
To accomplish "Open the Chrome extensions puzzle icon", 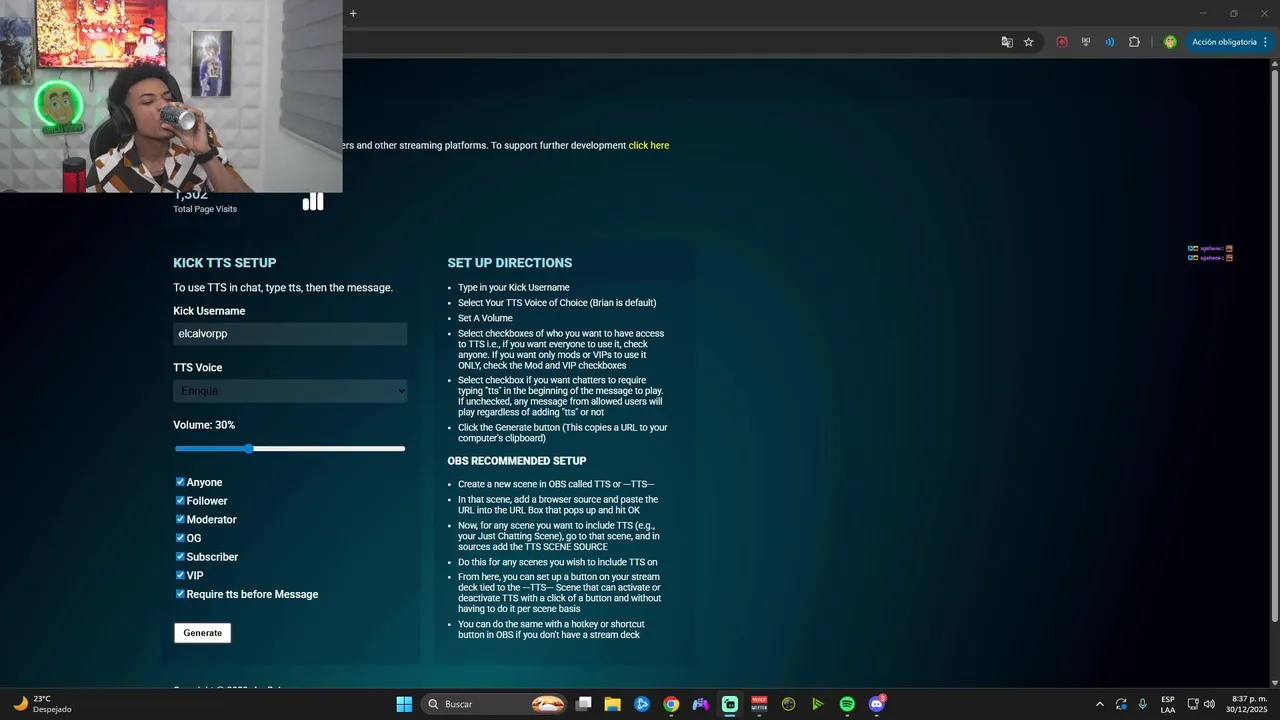I will (x=1134, y=42).
